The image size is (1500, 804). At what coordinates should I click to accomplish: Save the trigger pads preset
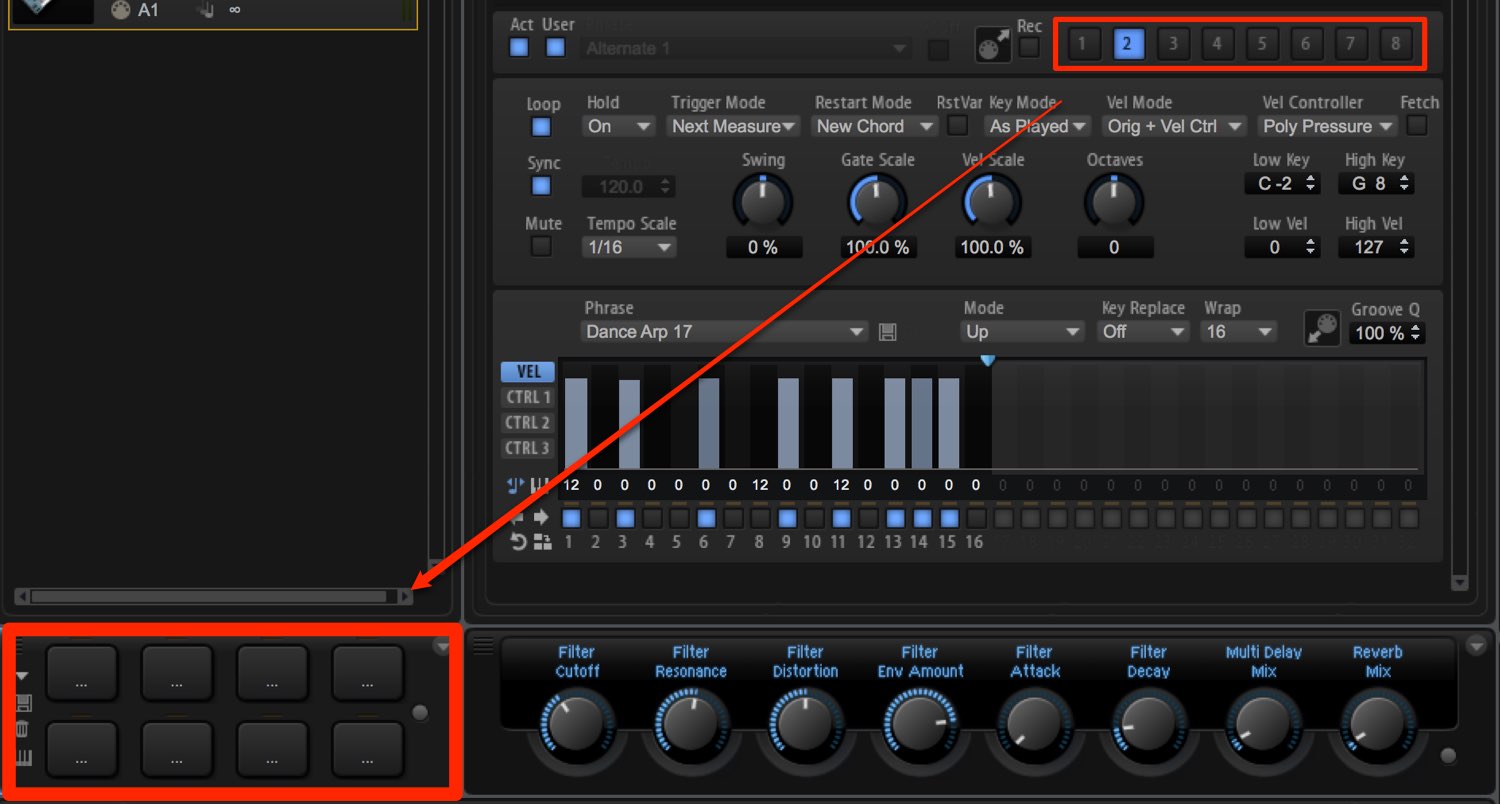(23, 703)
